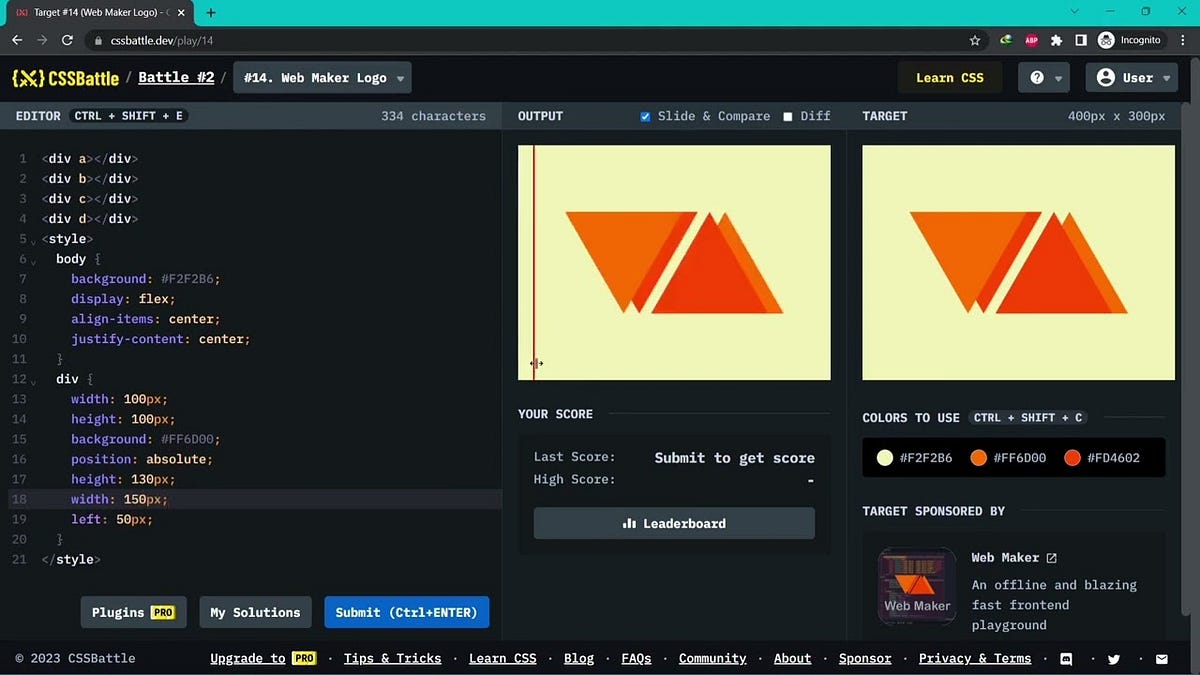Click the question mark help icon
The width and height of the screenshot is (1200, 675).
click(1036, 77)
